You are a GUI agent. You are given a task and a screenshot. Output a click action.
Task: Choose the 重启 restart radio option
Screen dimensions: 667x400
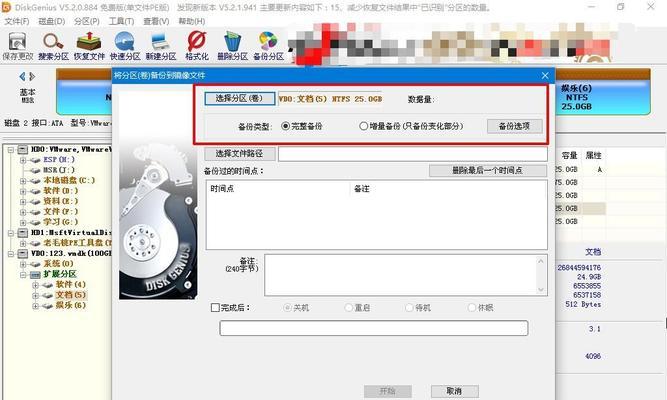tap(349, 307)
